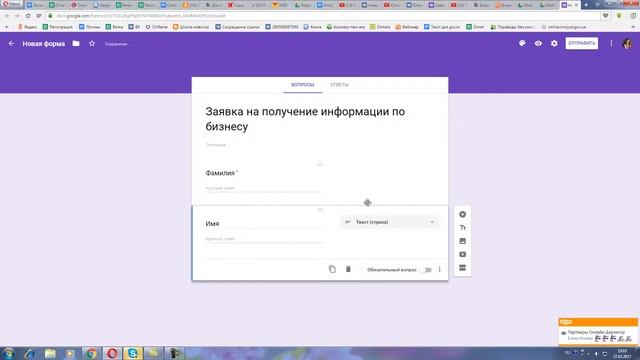640x360 pixels.
Task: Duplicate the Имя question
Action: [x=332, y=269]
